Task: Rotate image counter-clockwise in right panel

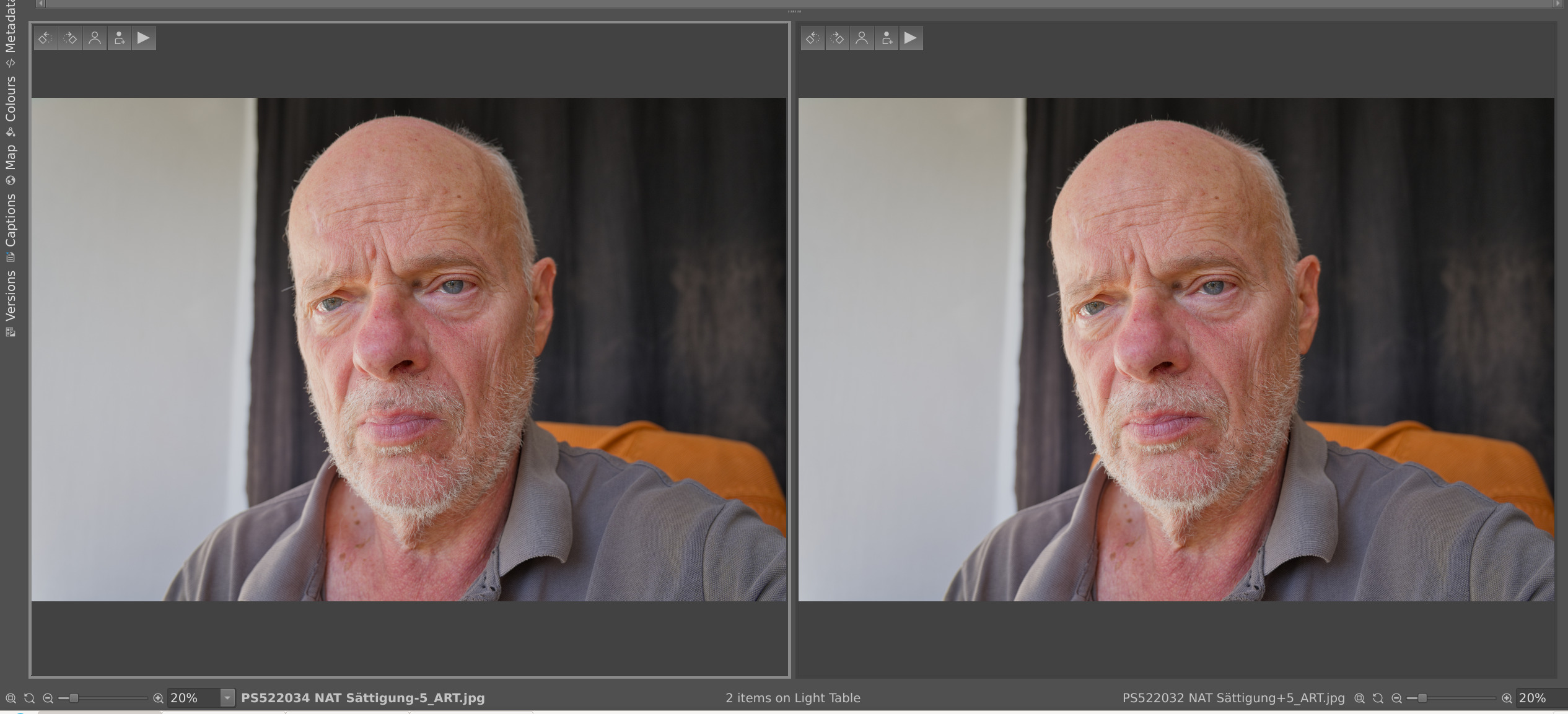Action: tap(812, 38)
